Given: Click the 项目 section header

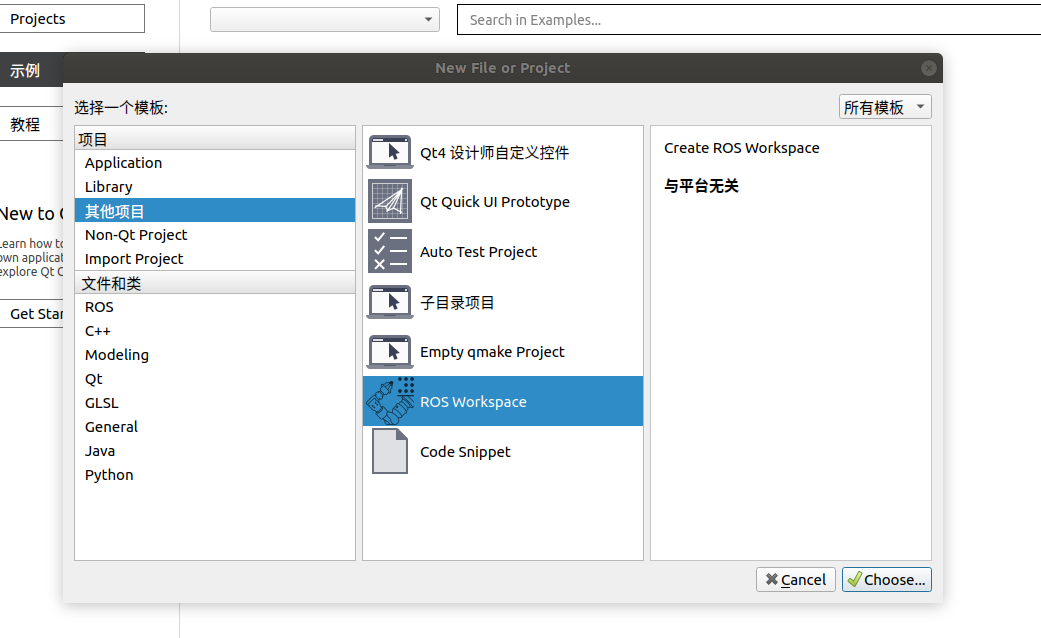Looking at the screenshot, I should [215, 139].
